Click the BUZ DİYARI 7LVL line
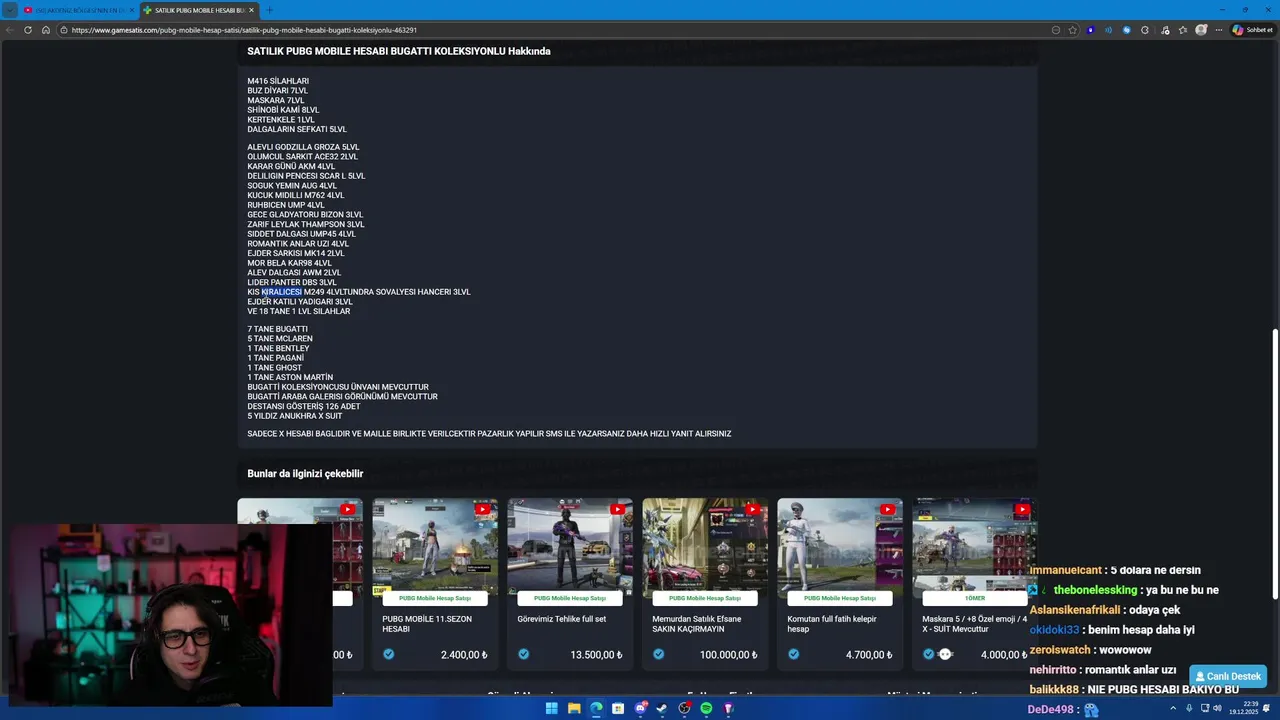Image resolution: width=1280 pixels, height=720 pixels. [277, 91]
